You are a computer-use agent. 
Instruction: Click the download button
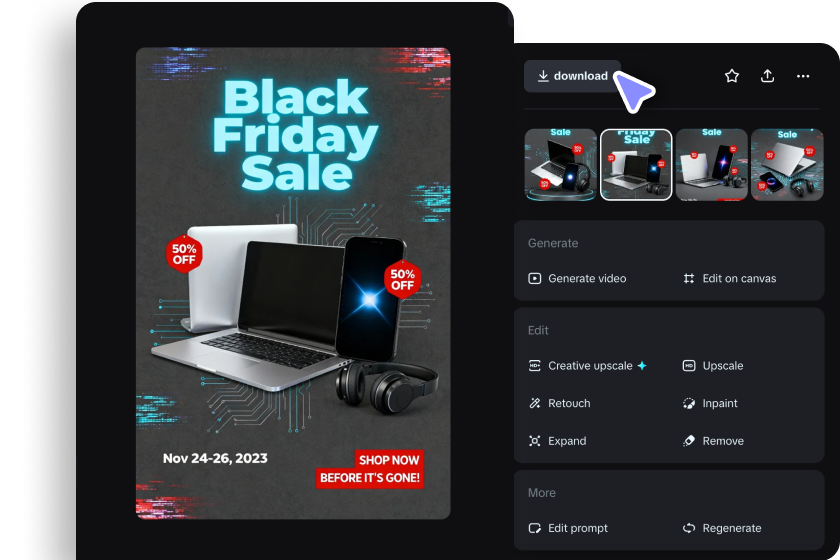572,76
